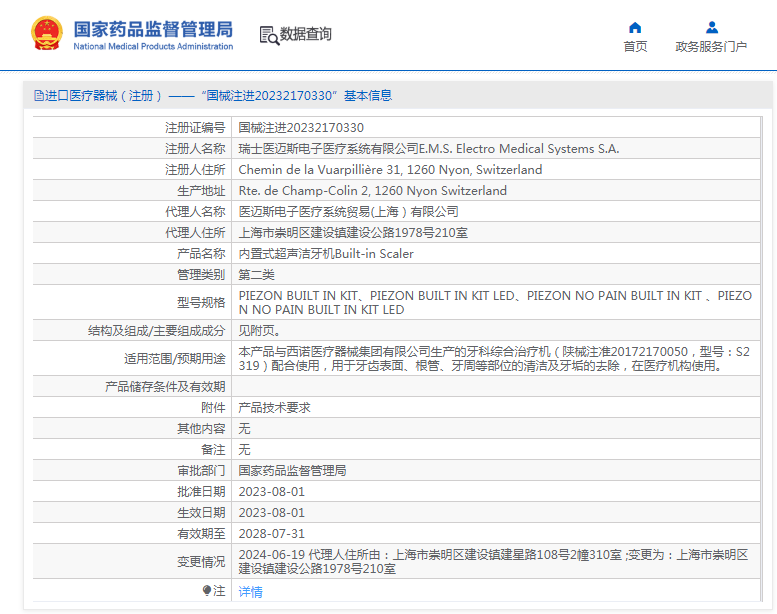The width and height of the screenshot is (777, 614).
Task: Select approval department 国家药品监督管理局 cell
Action: pyautogui.click(x=292, y=471)
